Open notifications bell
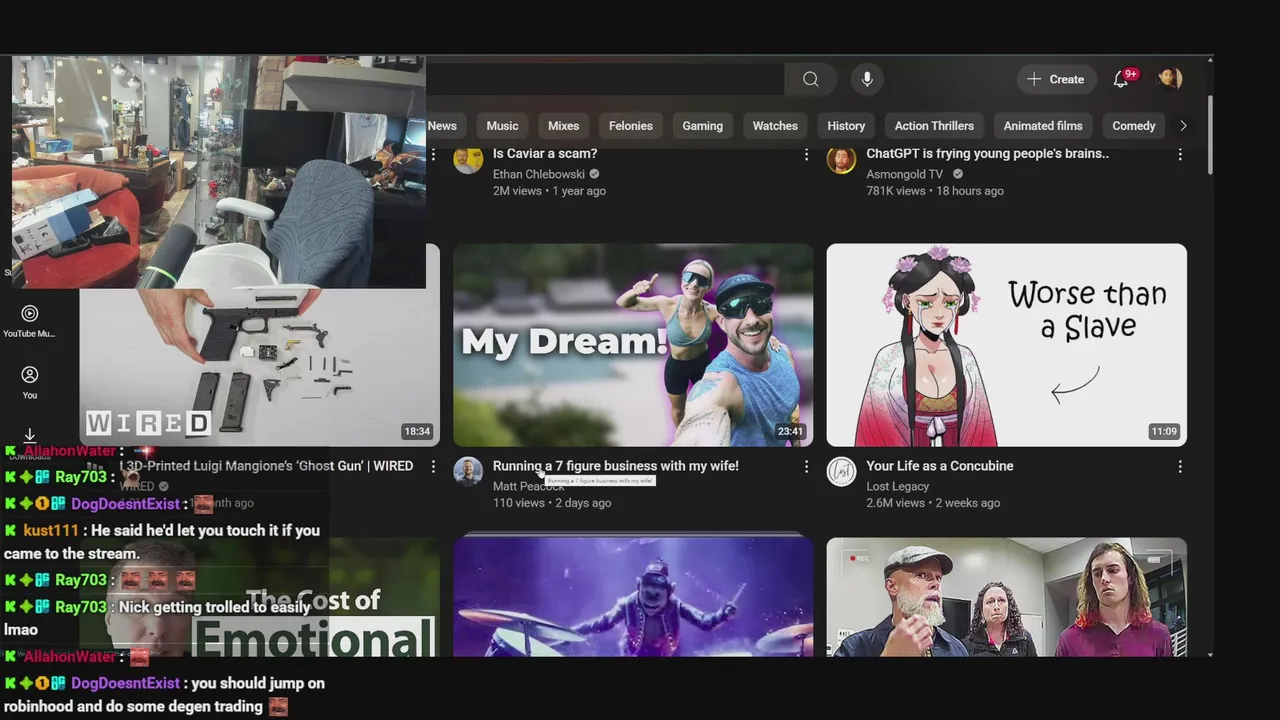Viewport: 1280px width, 720px height. [x=1122, y=79]
